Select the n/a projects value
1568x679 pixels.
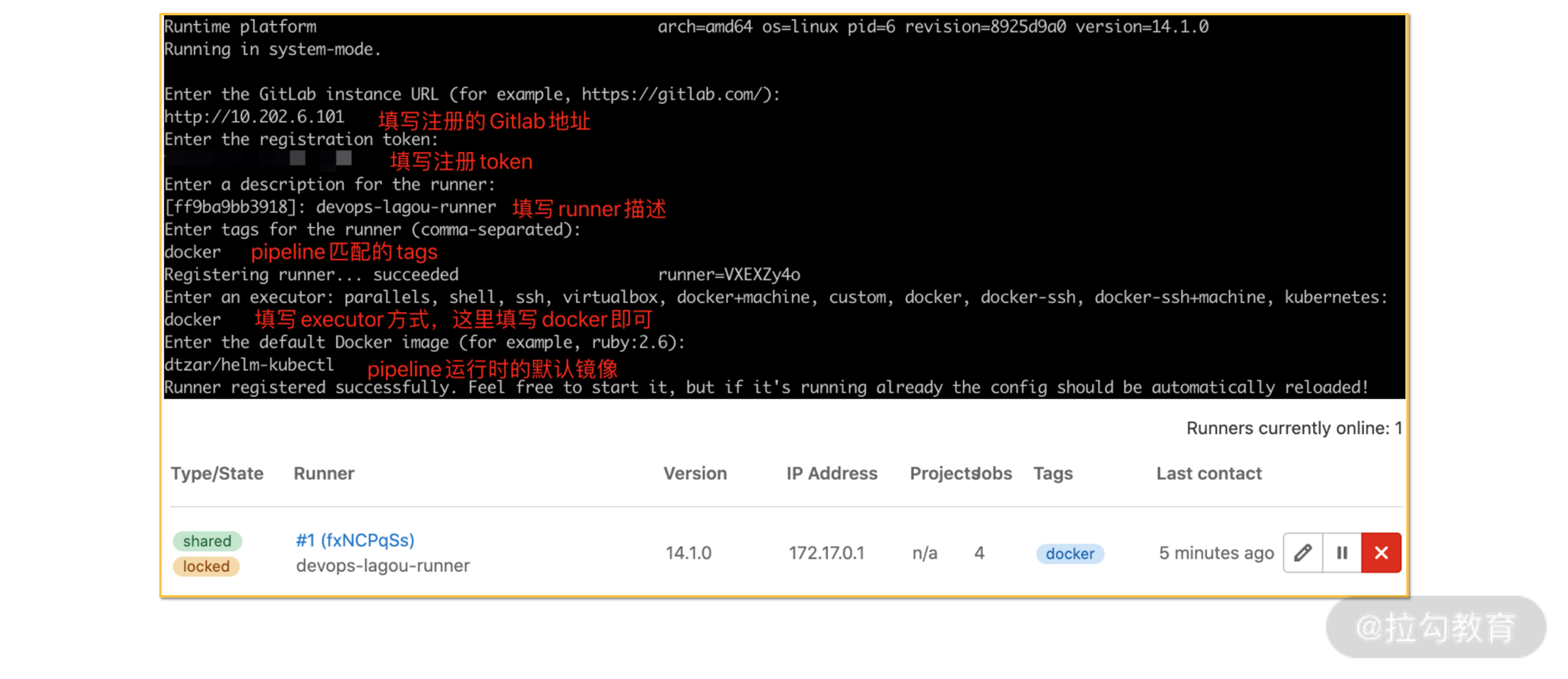[924, 553]
